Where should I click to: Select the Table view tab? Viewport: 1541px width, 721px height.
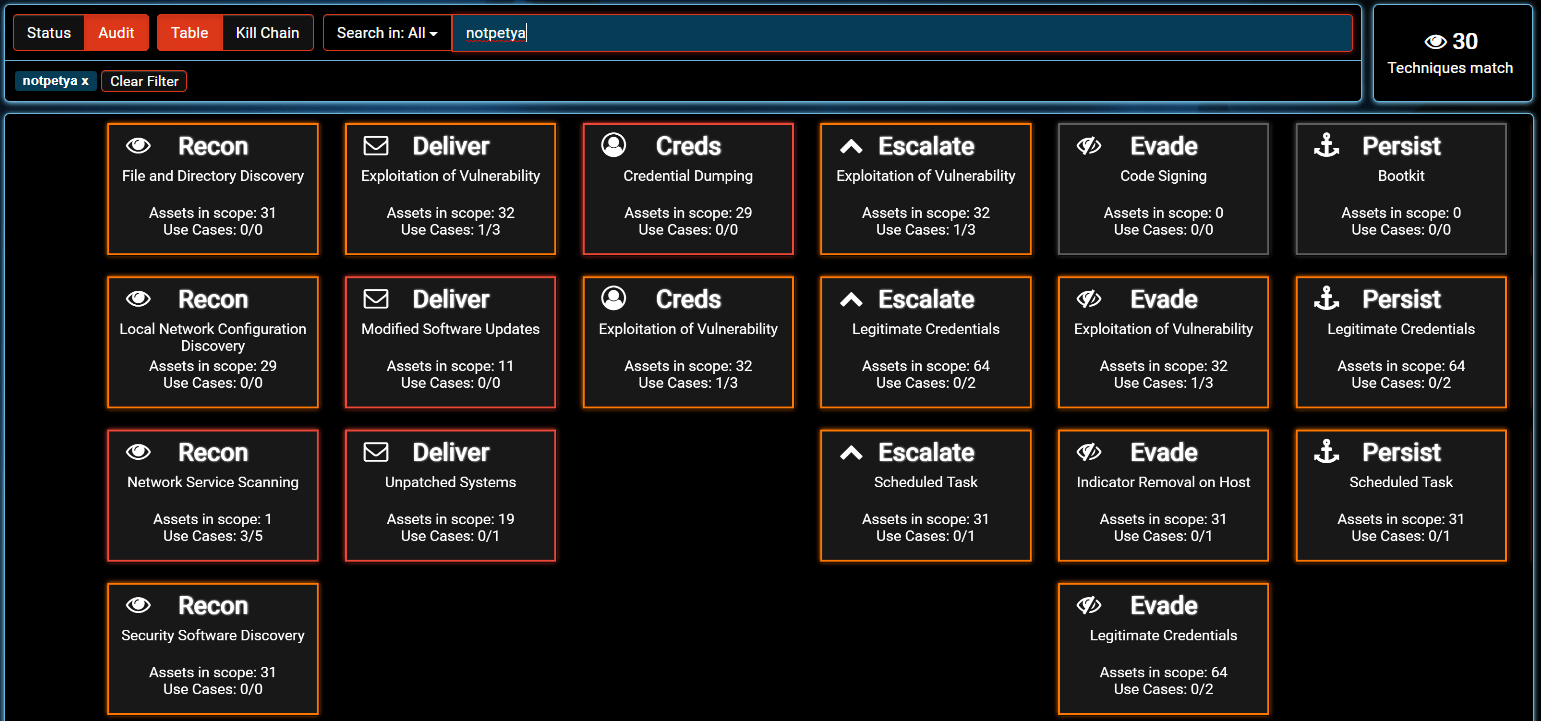189,33
